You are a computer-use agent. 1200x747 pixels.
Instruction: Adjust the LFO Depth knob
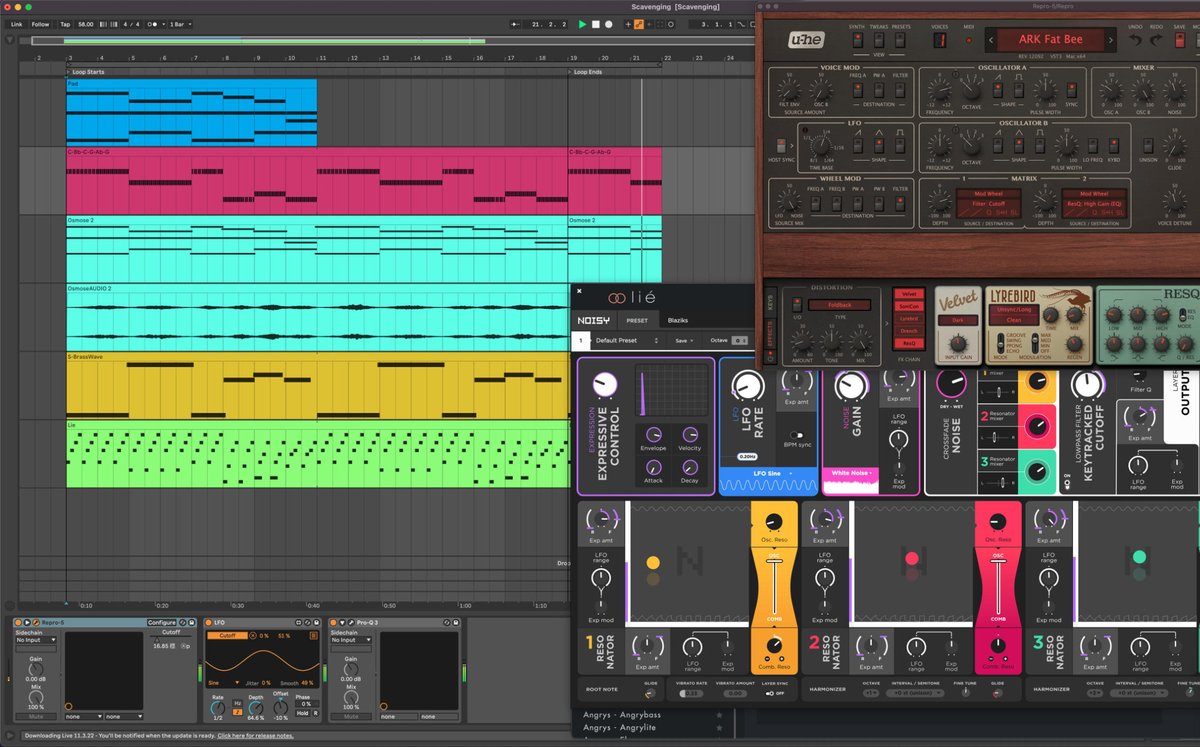(x=256, y=708)
